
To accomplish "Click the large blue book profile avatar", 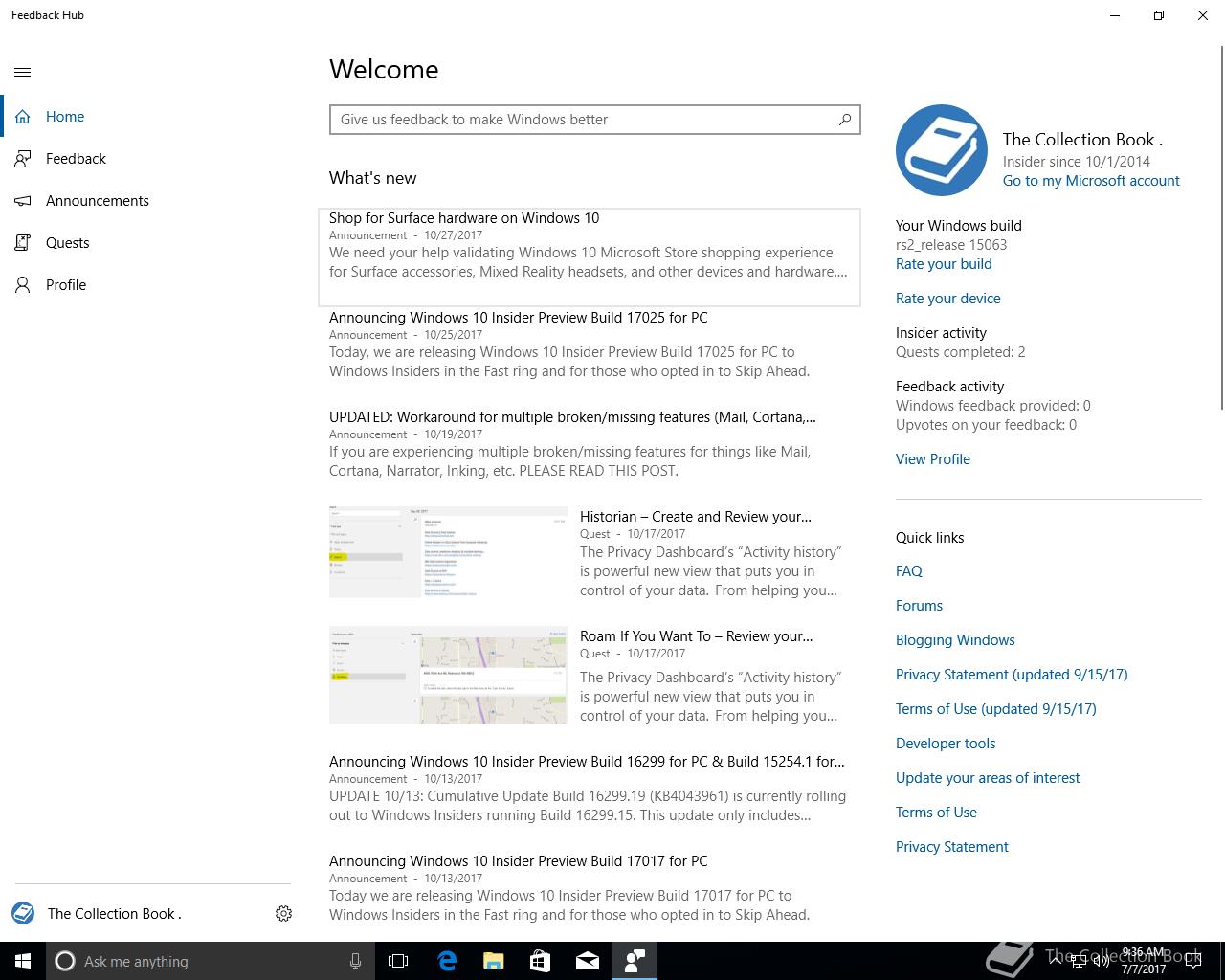I will [942, 150].
